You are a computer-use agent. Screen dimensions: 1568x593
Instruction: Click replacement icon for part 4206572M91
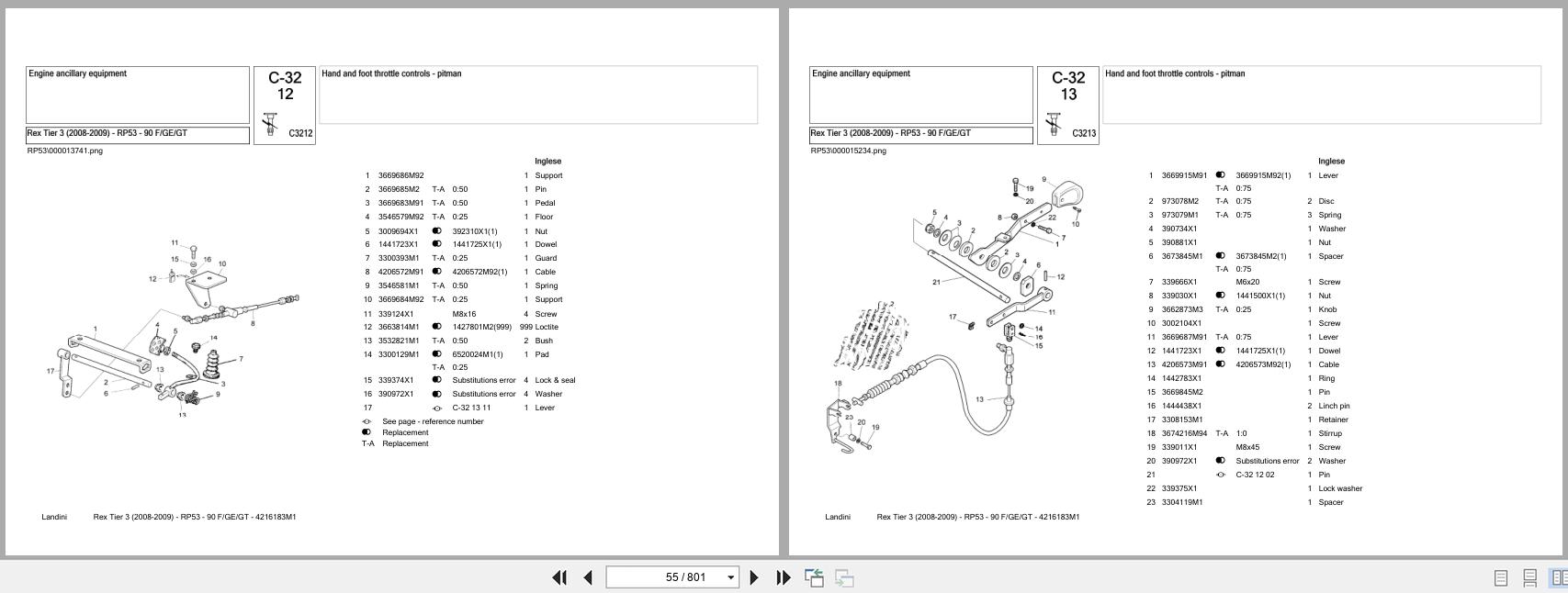click(x=437, y=272)
